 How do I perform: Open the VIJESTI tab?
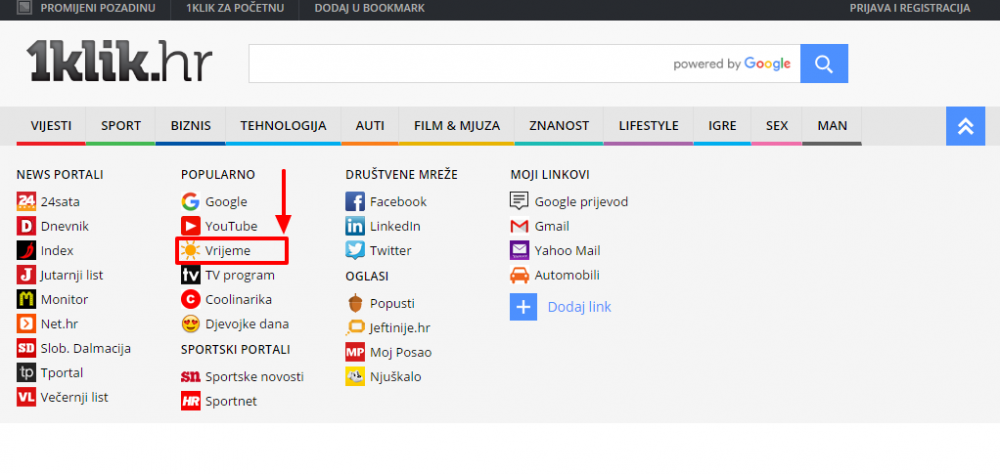click(51, 126)
